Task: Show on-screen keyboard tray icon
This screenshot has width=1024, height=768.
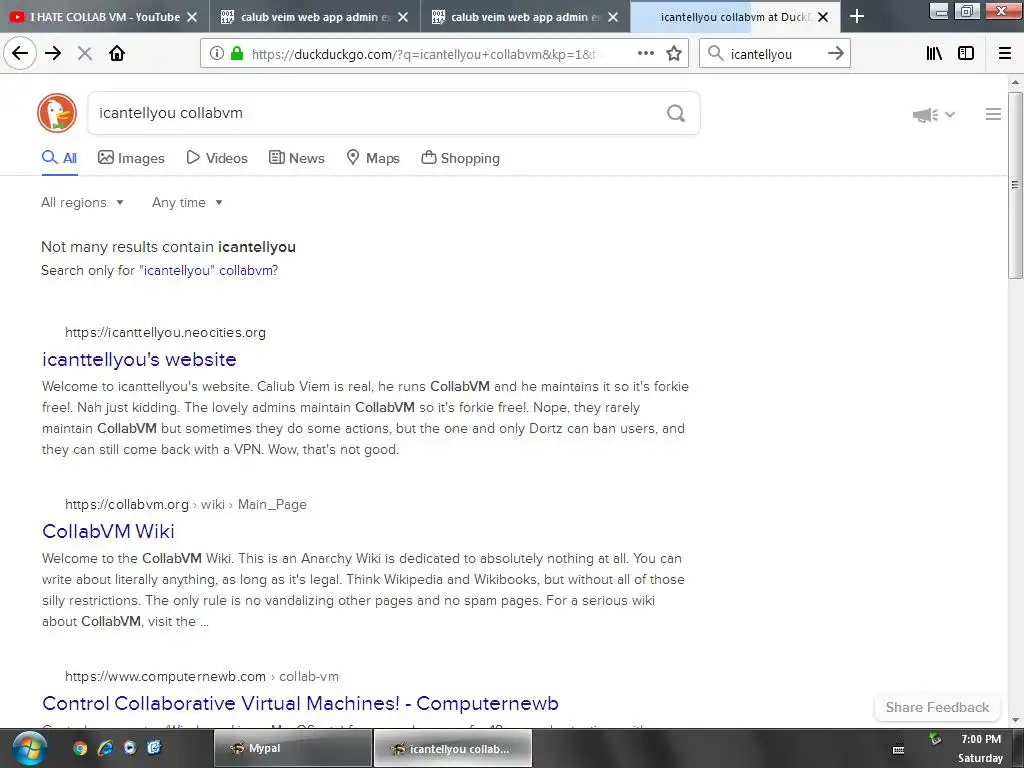Action: coord(899,749)
